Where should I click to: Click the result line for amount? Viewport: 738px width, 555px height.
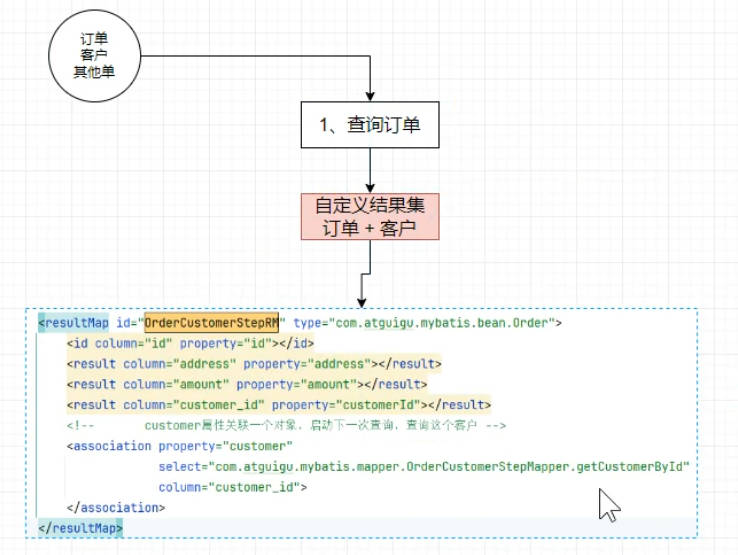(x=246, y=384)
